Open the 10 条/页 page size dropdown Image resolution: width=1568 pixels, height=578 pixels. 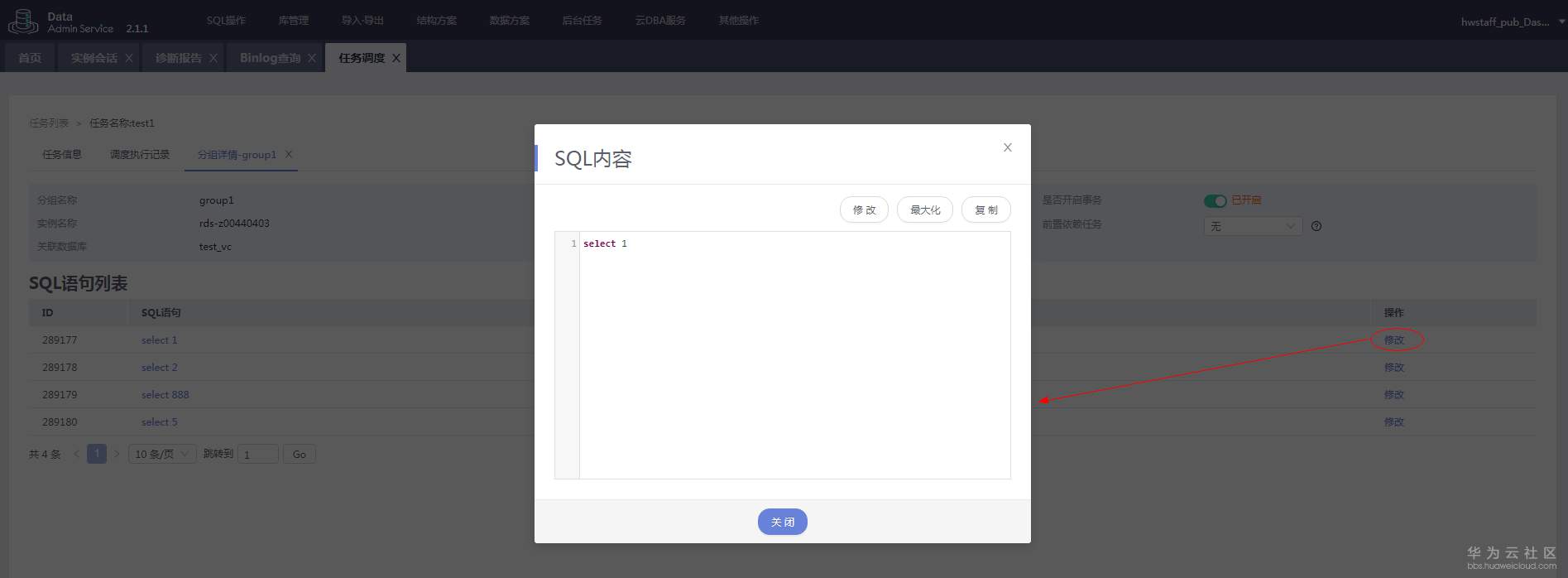pos(162,454)
